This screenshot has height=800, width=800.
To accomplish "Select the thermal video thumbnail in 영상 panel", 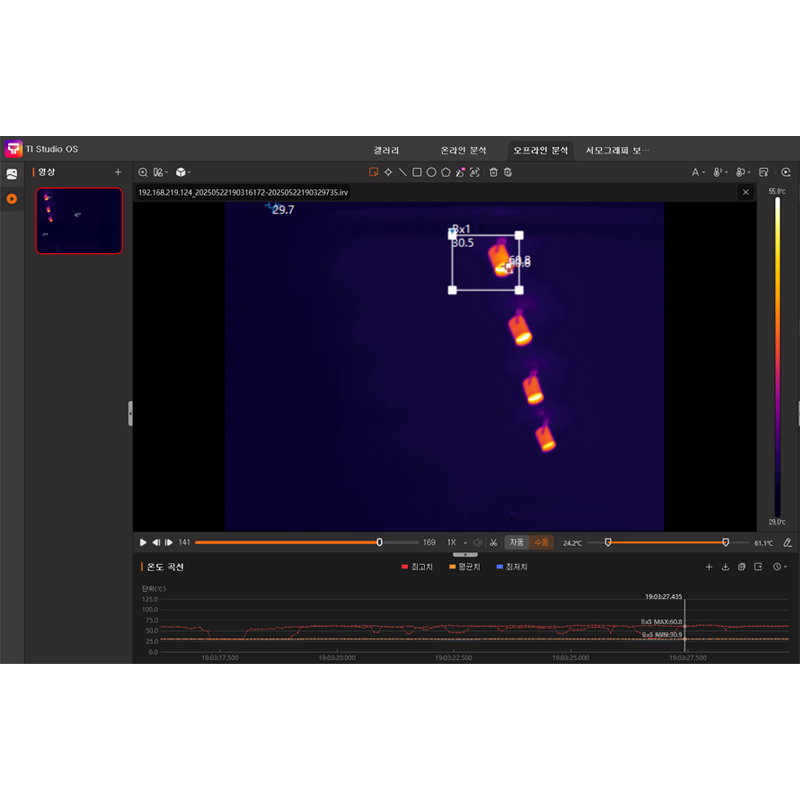I will (79, 220).
